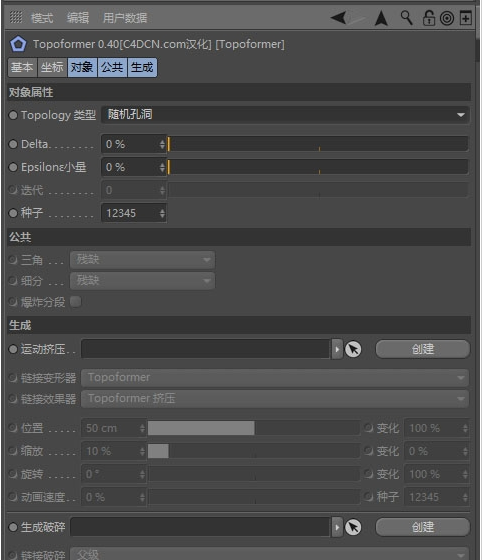Click the circular target mode icon
The height and width of the screenshot is (560, 484).
(447, 18)
